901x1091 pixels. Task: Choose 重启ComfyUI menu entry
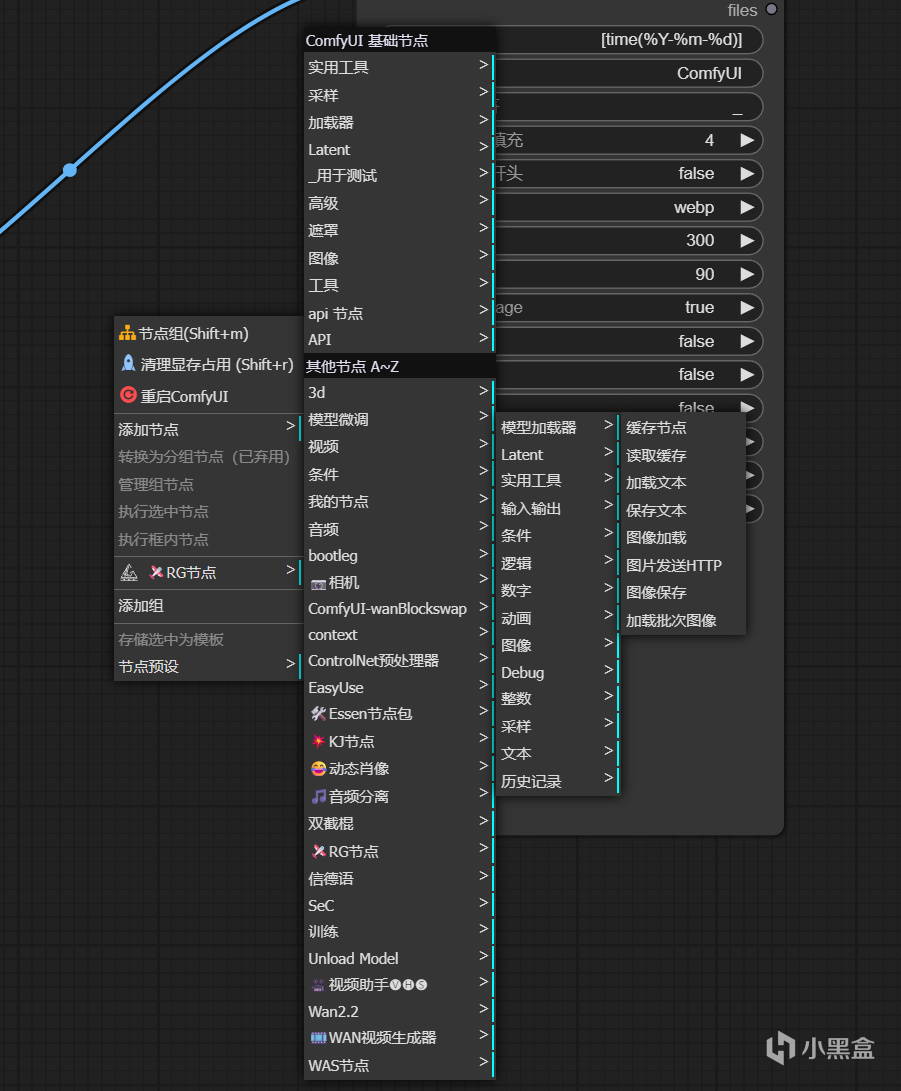point(207,396)
